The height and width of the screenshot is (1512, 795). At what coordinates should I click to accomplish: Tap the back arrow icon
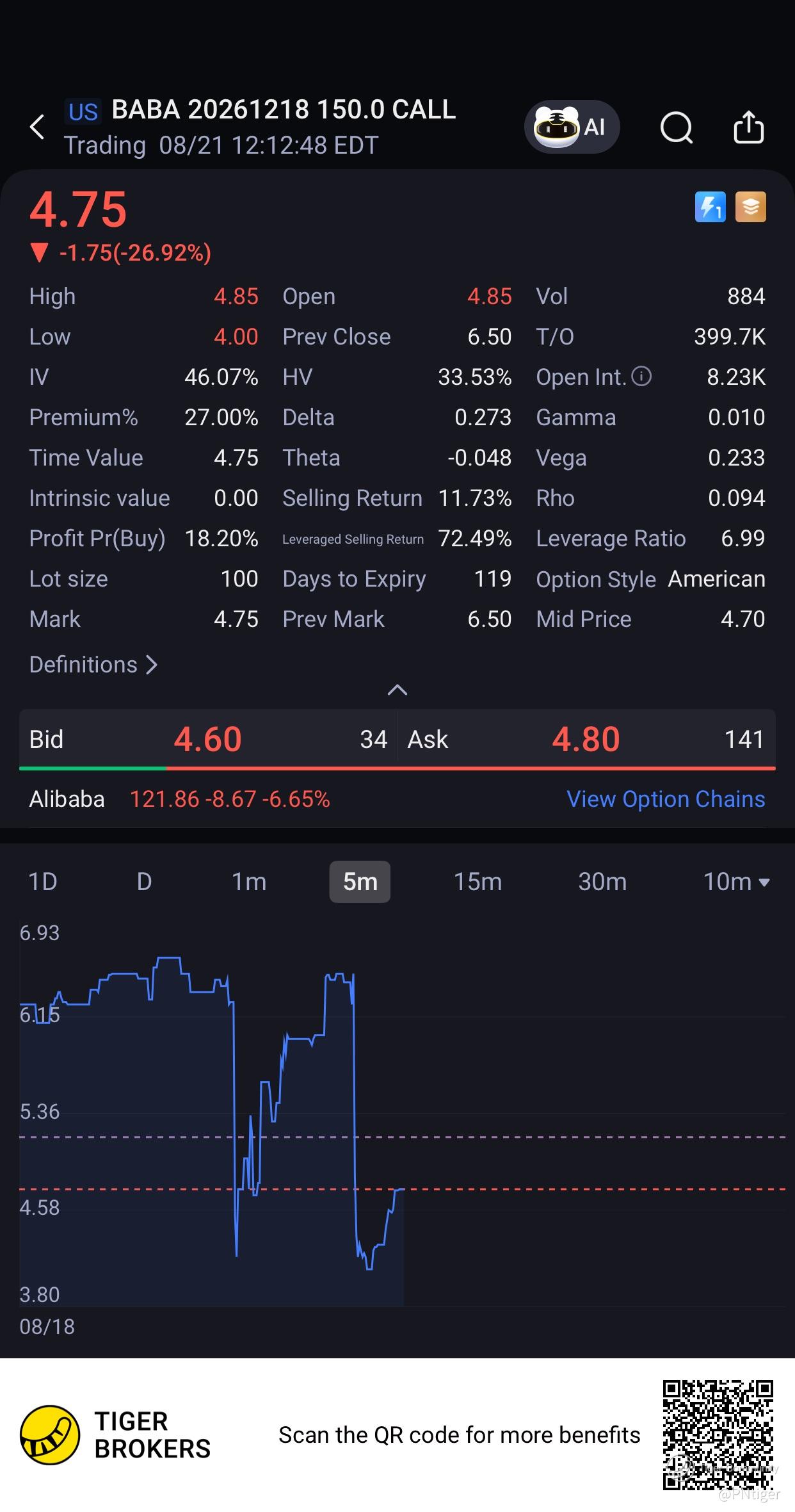pos(38,127)
